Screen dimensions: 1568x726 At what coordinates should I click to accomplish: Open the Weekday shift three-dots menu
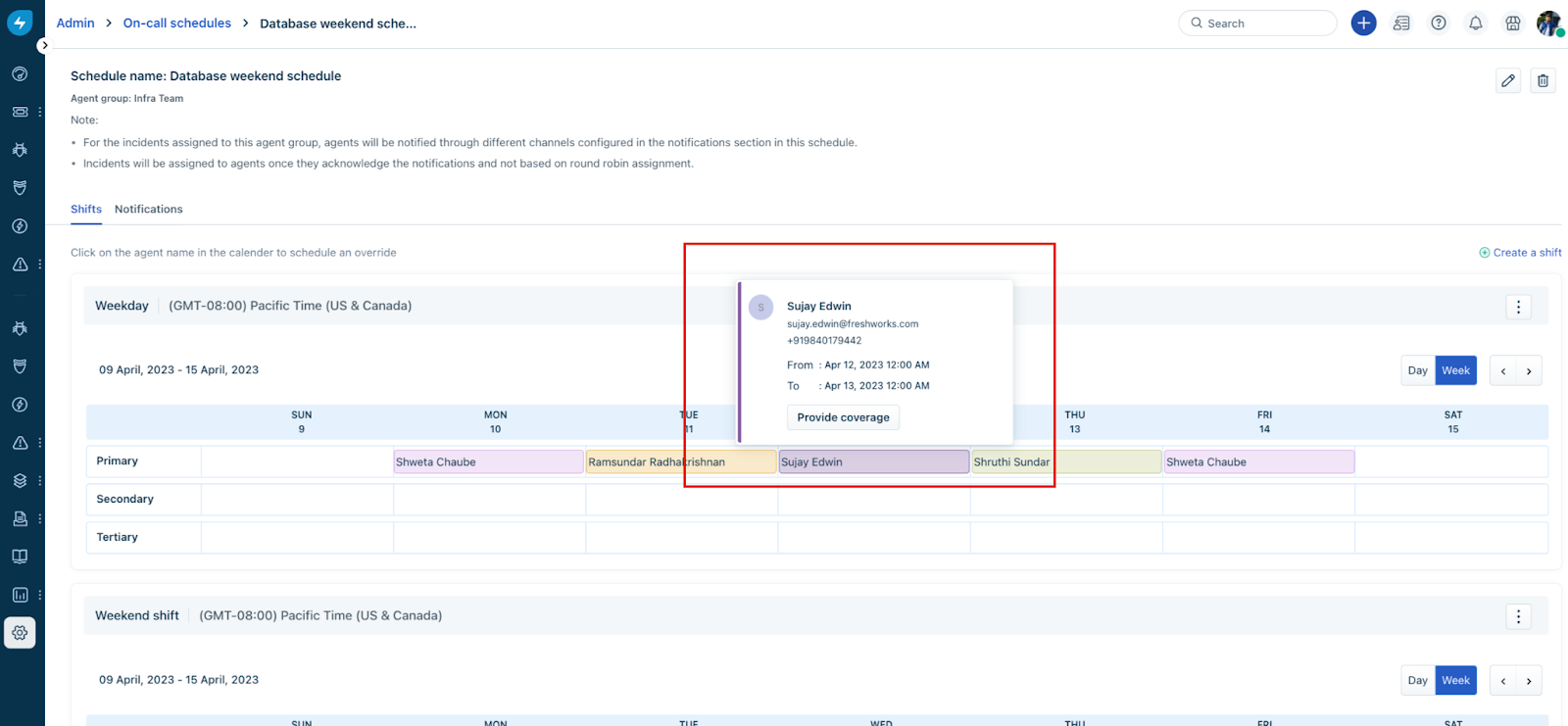(x=1518, y=307)
